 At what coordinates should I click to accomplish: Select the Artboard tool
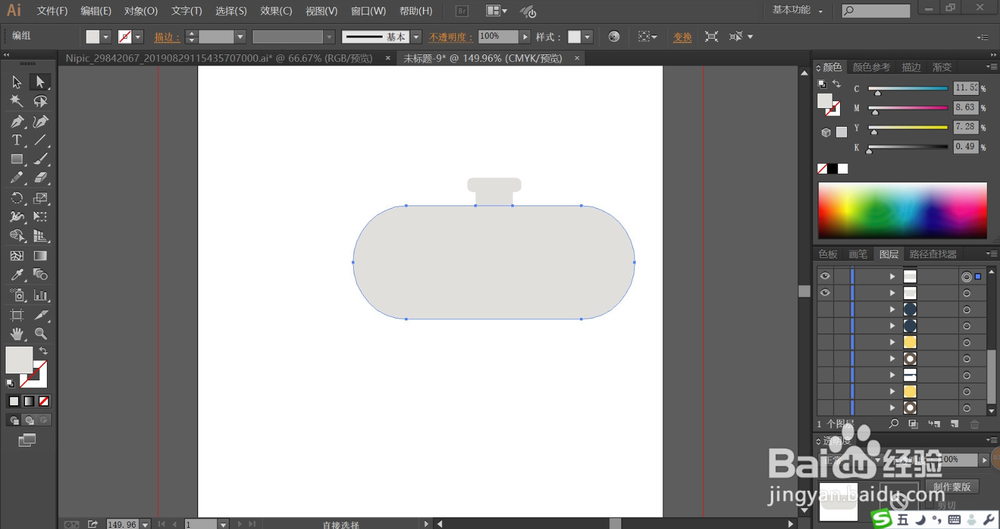pyautogui.click(x=17, y=315)
